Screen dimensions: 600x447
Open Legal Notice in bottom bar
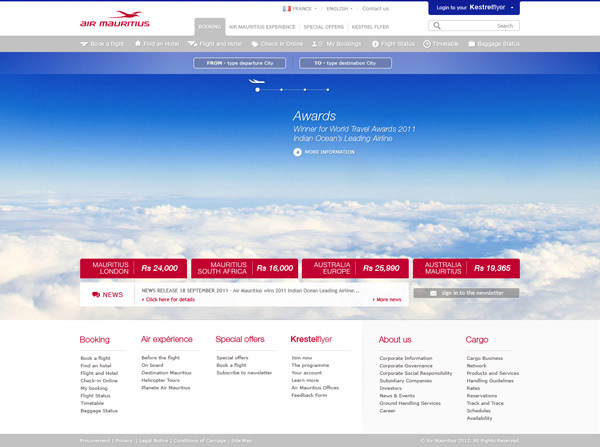click(153, 441)
